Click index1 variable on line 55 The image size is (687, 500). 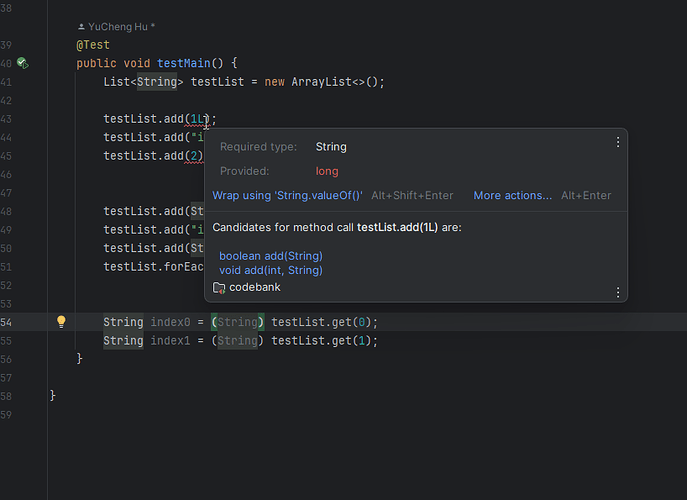170,340
